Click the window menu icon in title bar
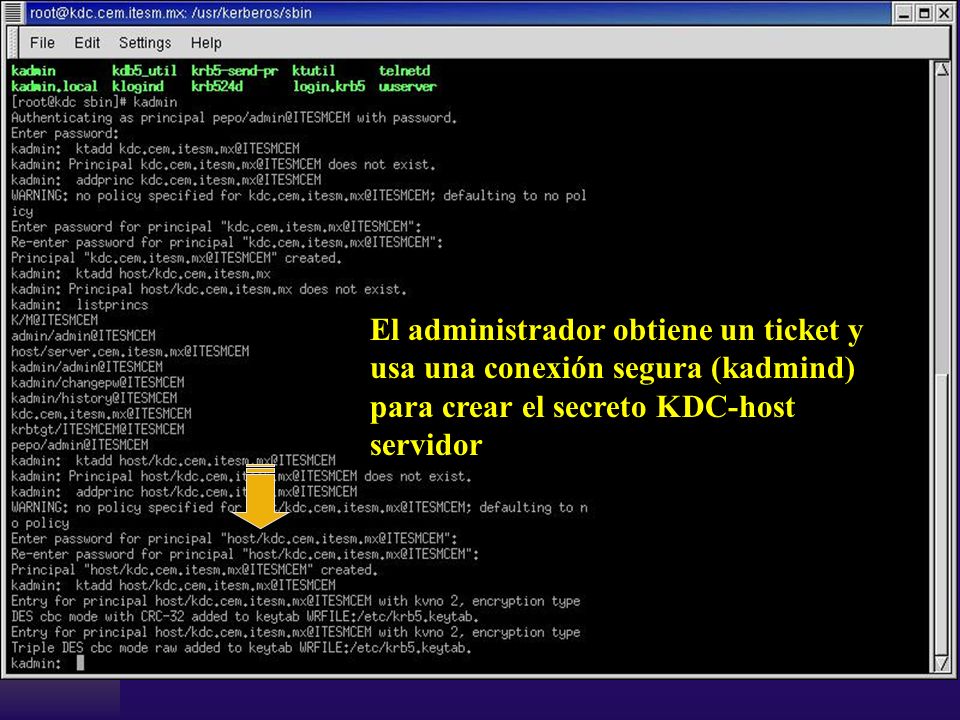 coord(13,12)
